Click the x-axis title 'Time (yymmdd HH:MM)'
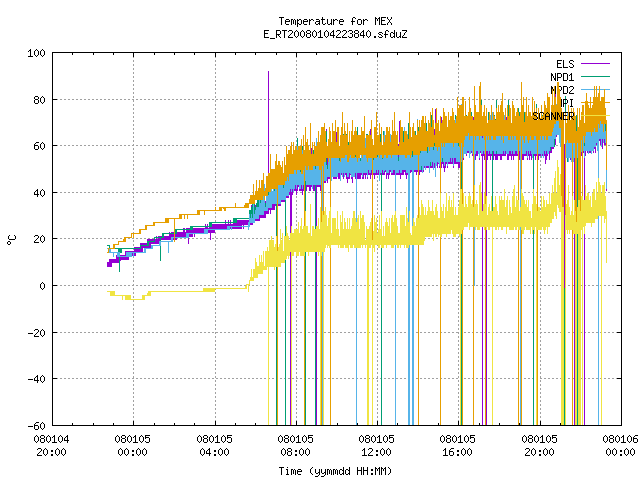 click(x=335, y=471)
